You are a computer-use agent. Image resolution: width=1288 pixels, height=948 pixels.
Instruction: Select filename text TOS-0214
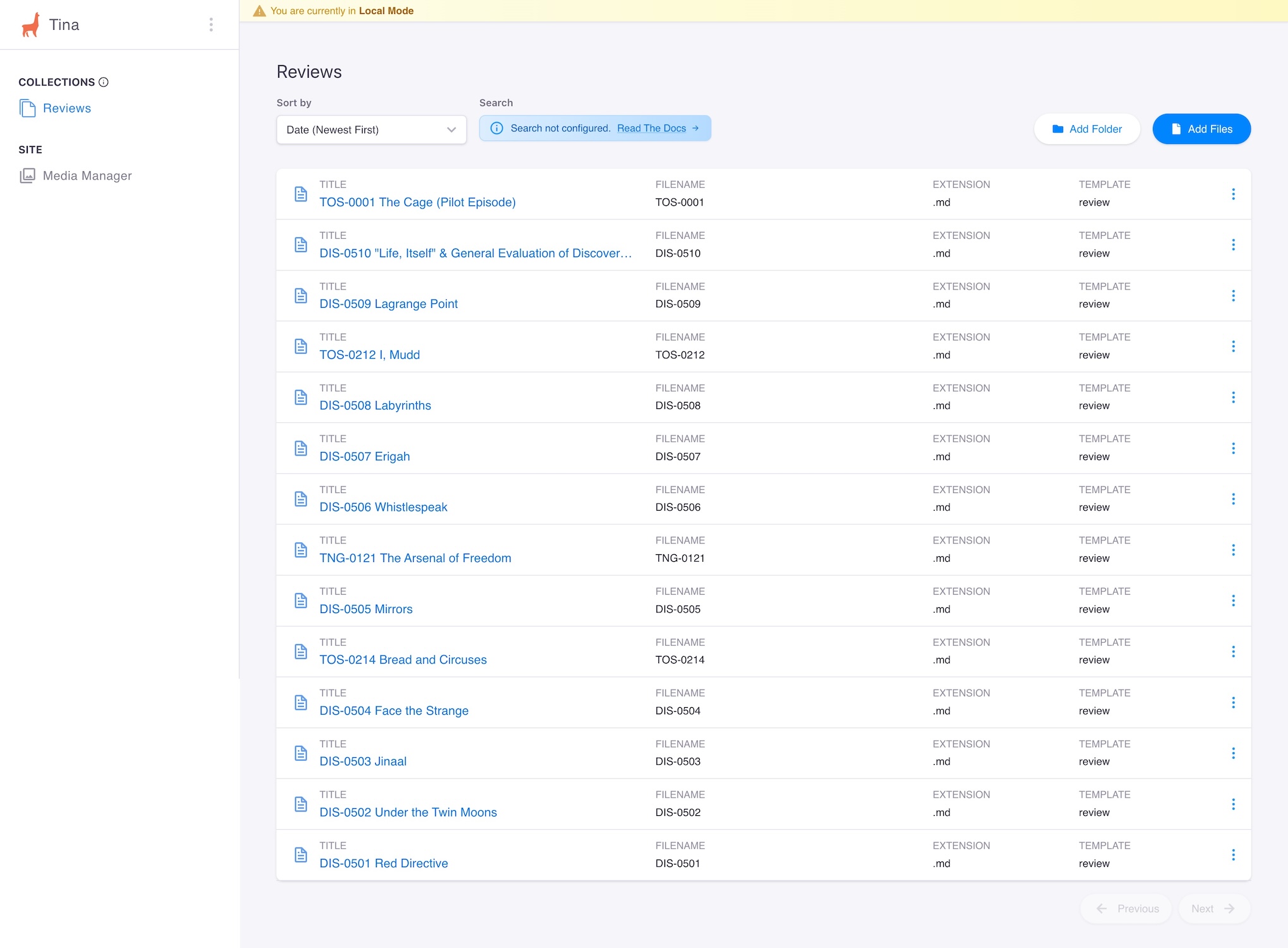[680, 660]
